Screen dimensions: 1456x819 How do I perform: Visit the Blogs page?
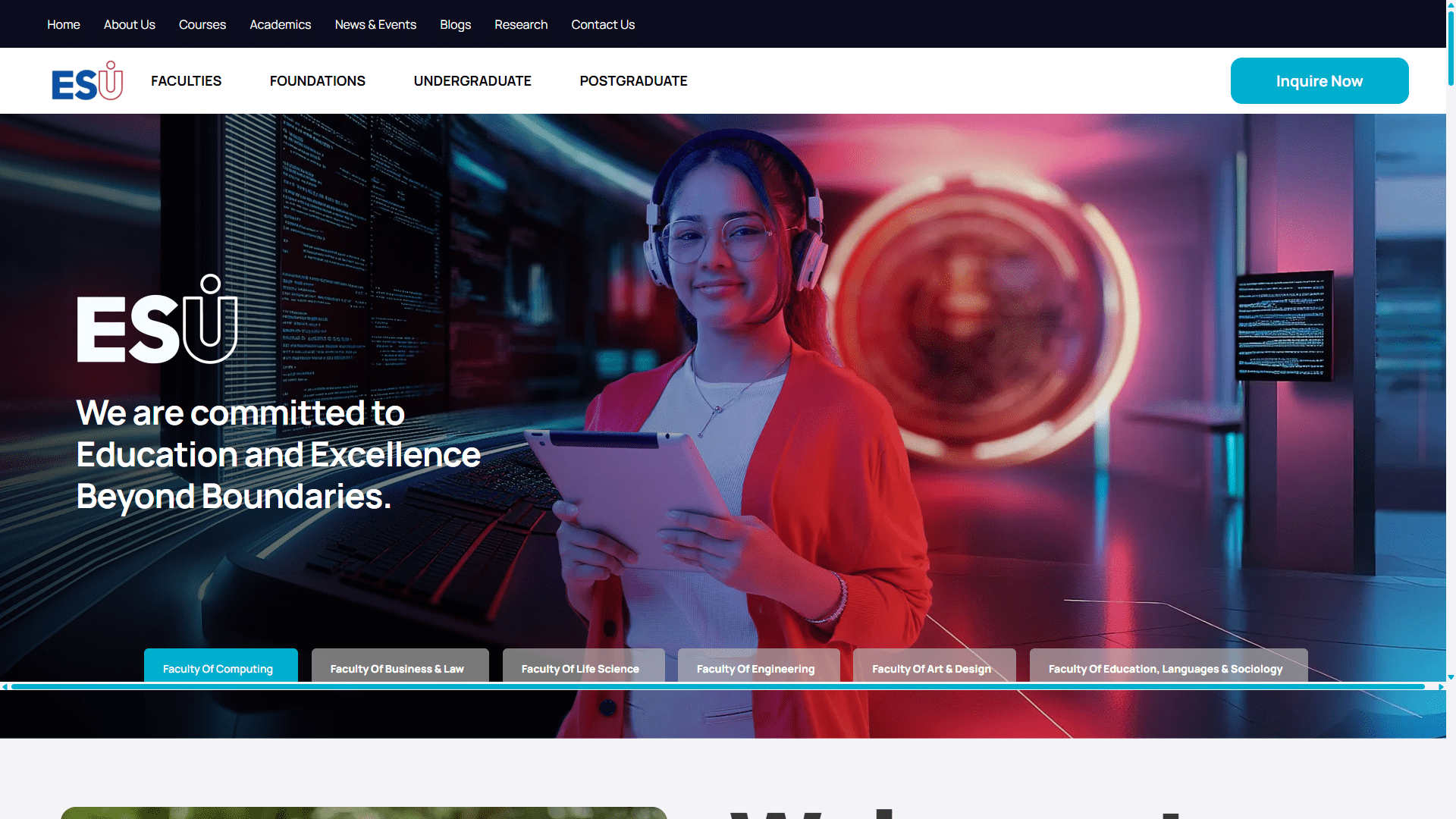click(x=456, y=24)
